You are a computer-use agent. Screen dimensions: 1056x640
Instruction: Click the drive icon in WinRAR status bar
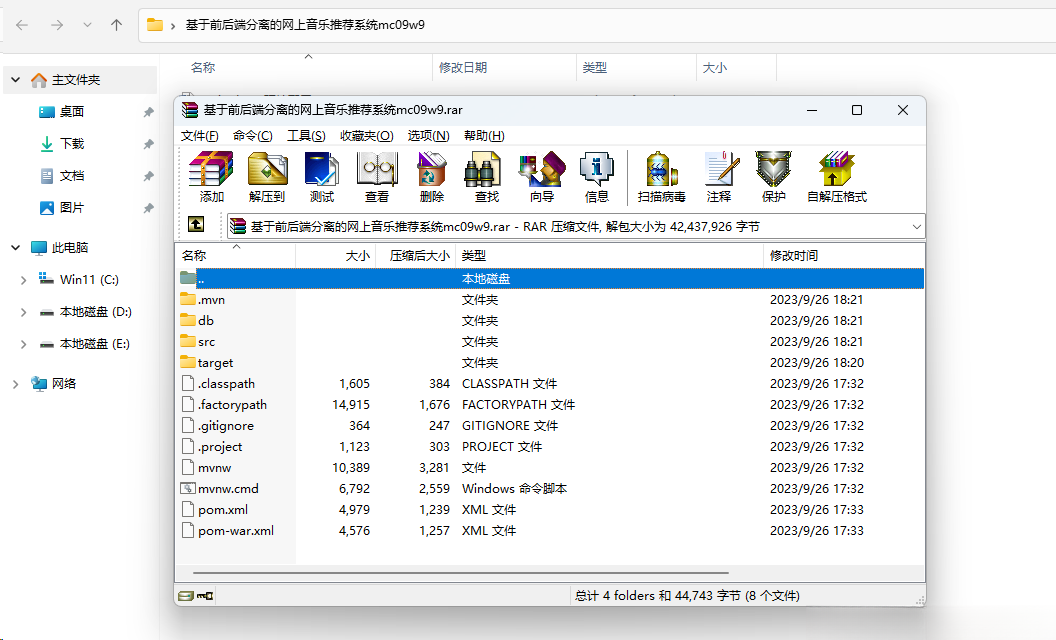[186, 596]
